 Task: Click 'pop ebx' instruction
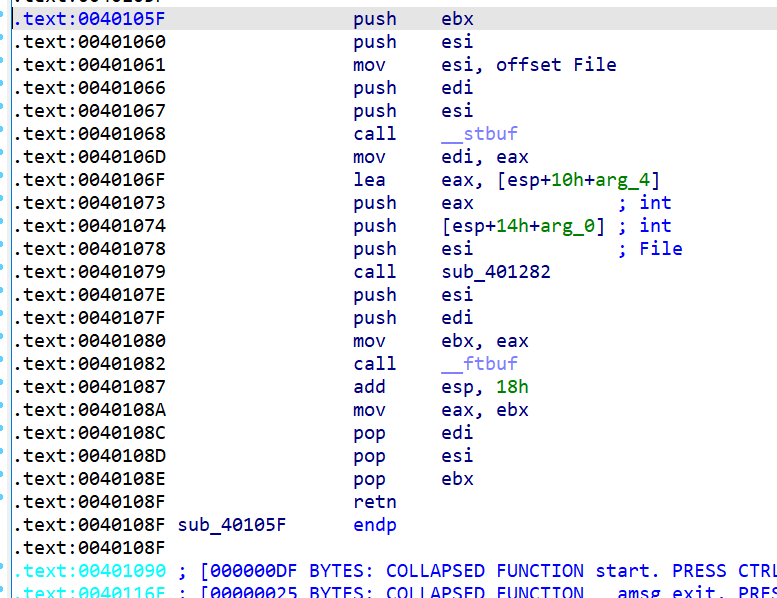tap(413, 479)
